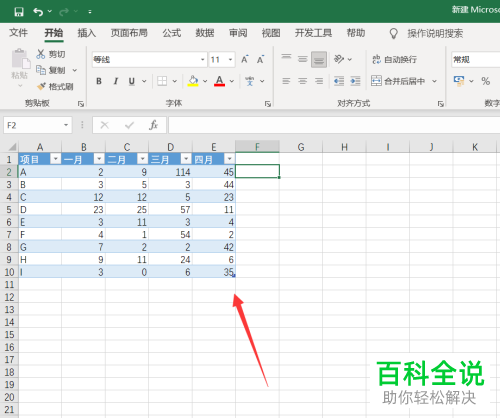
Task: Click the insert function fx icon
Action: tap(153, 125)
